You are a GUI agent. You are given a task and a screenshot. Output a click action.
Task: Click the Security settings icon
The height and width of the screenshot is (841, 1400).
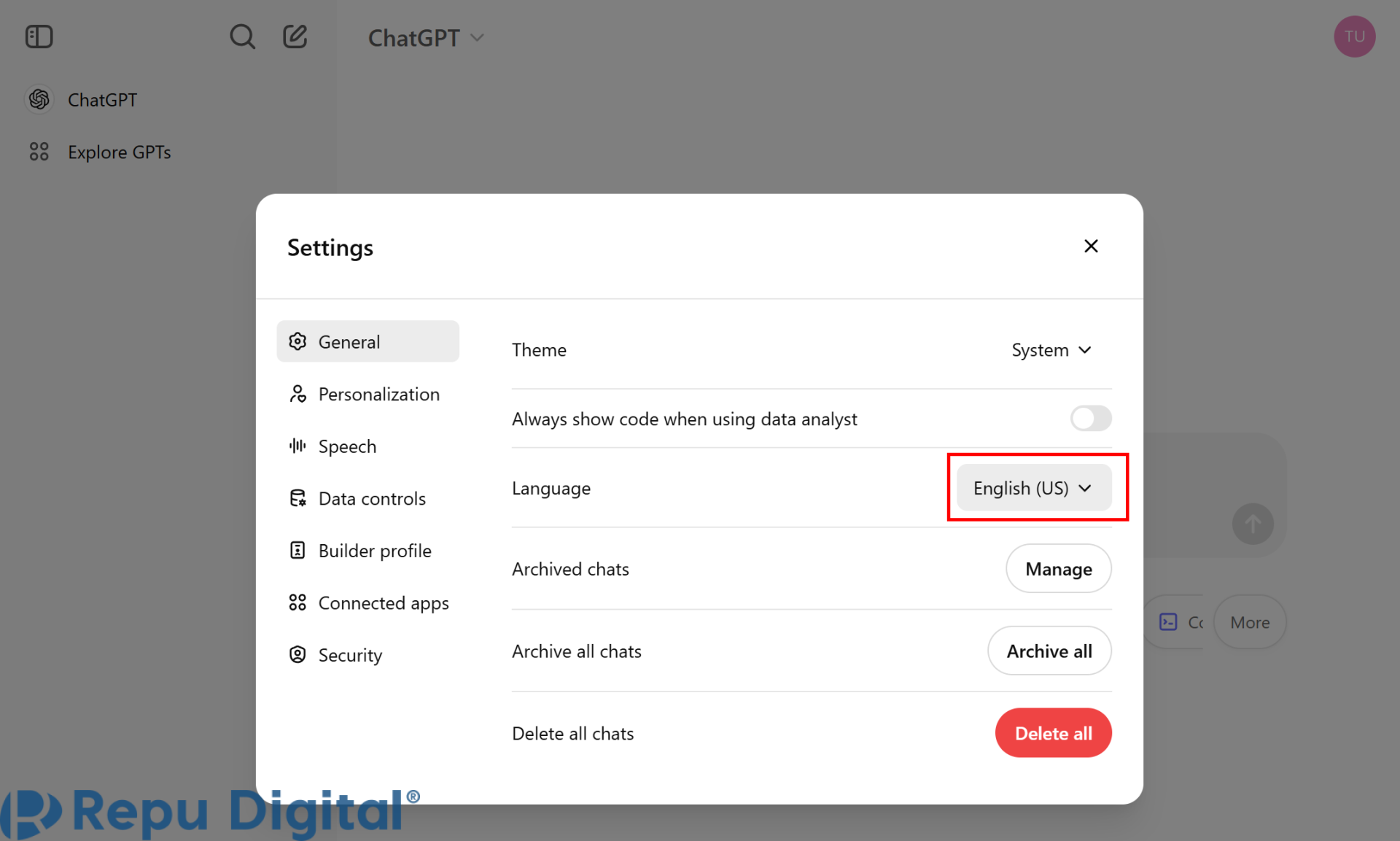(x=298, y=655)
